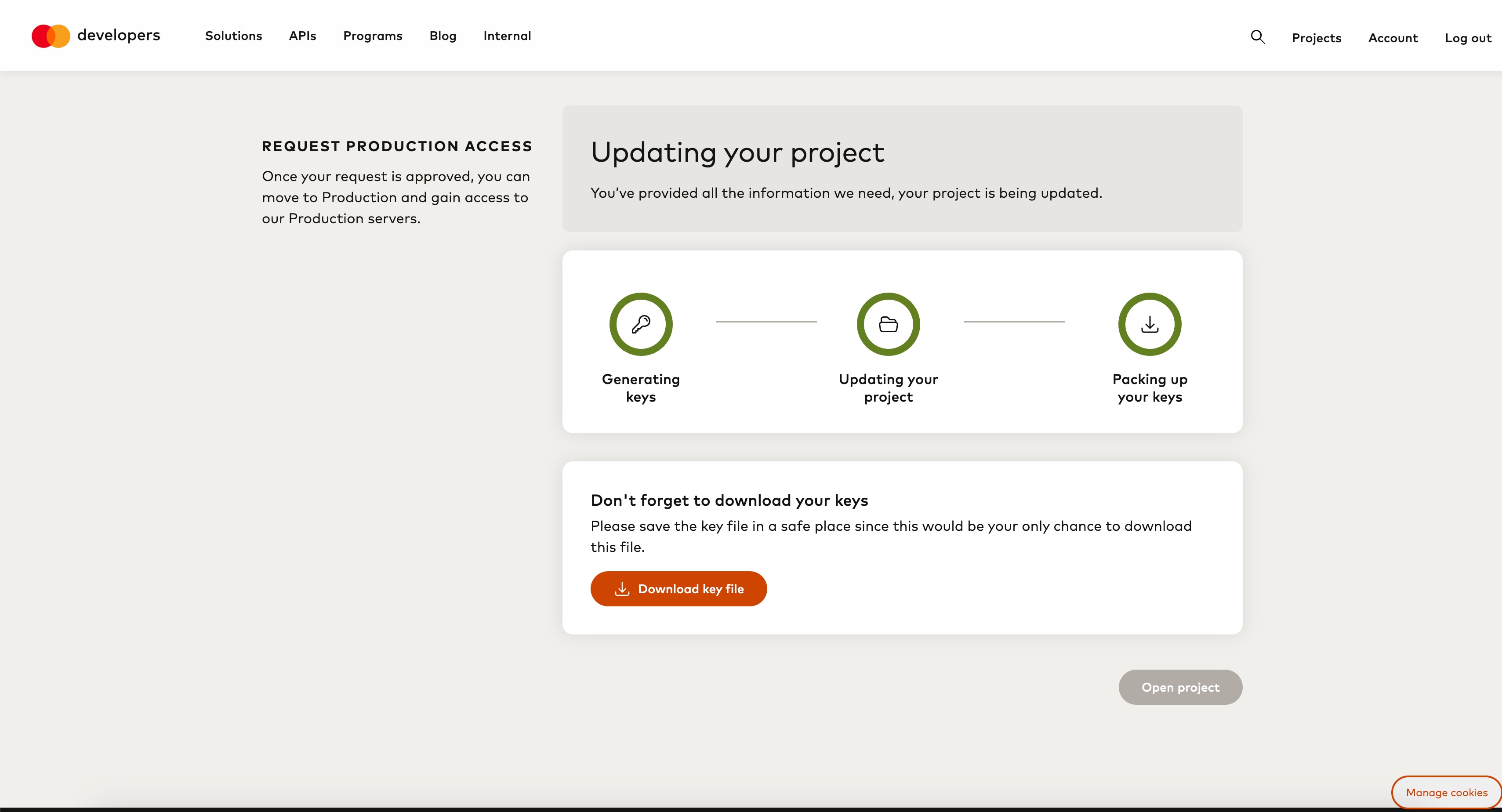Click the 'Updating your project' step label
This screenshot has height=812, width=1502.
tap(888, 388)
